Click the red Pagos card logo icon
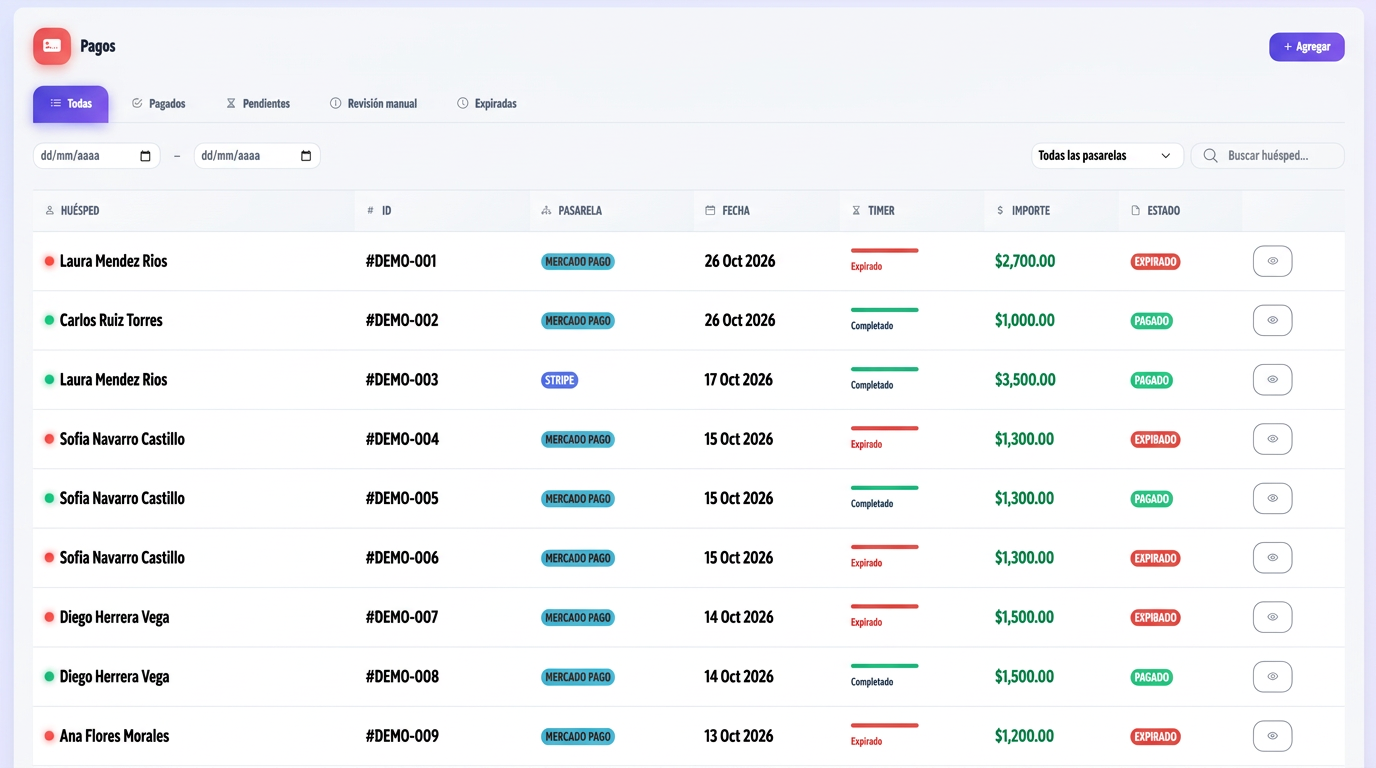This screenshot has height=768, width=1376. (52, 46)
